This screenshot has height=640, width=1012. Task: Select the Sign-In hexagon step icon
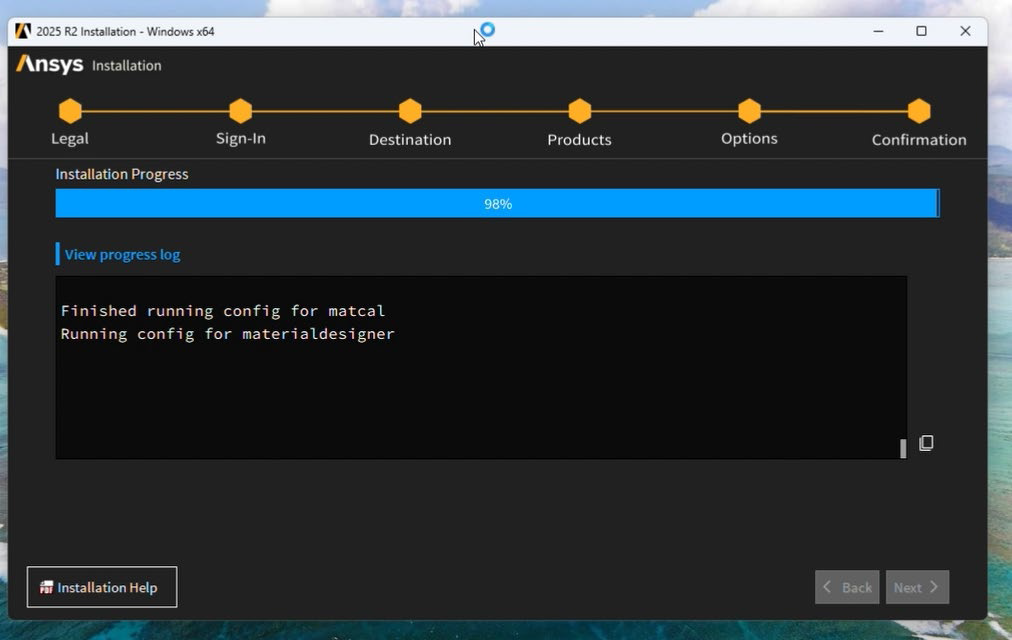240,111
